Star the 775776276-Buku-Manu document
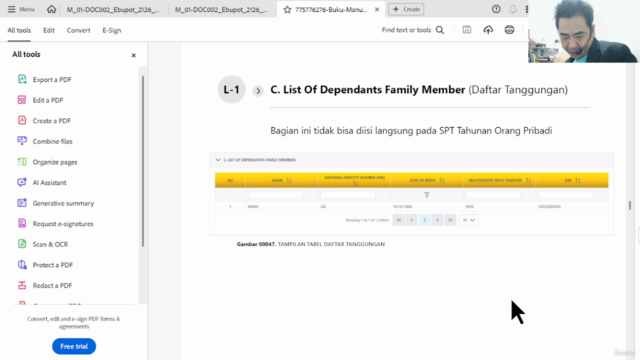This screenshot has height=360, width=640. point(287,9)
